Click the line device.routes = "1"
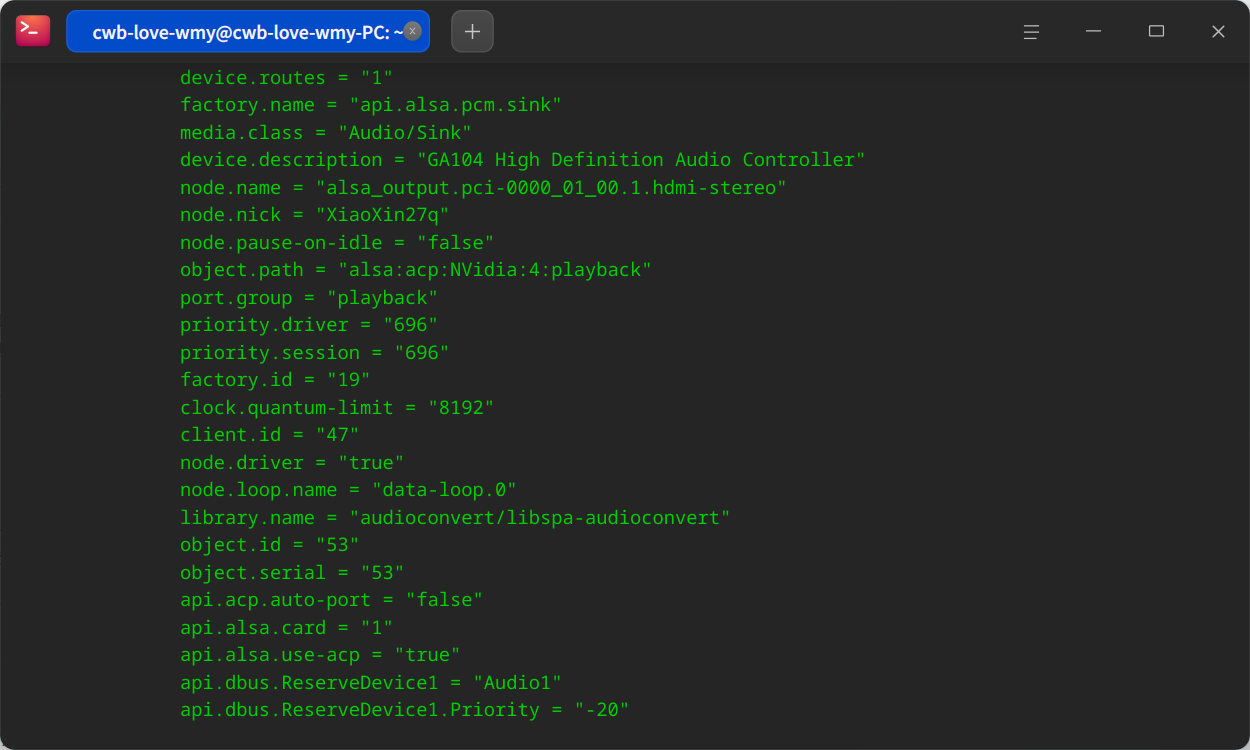Screen dimensions: 1250x750 [287, 78]
